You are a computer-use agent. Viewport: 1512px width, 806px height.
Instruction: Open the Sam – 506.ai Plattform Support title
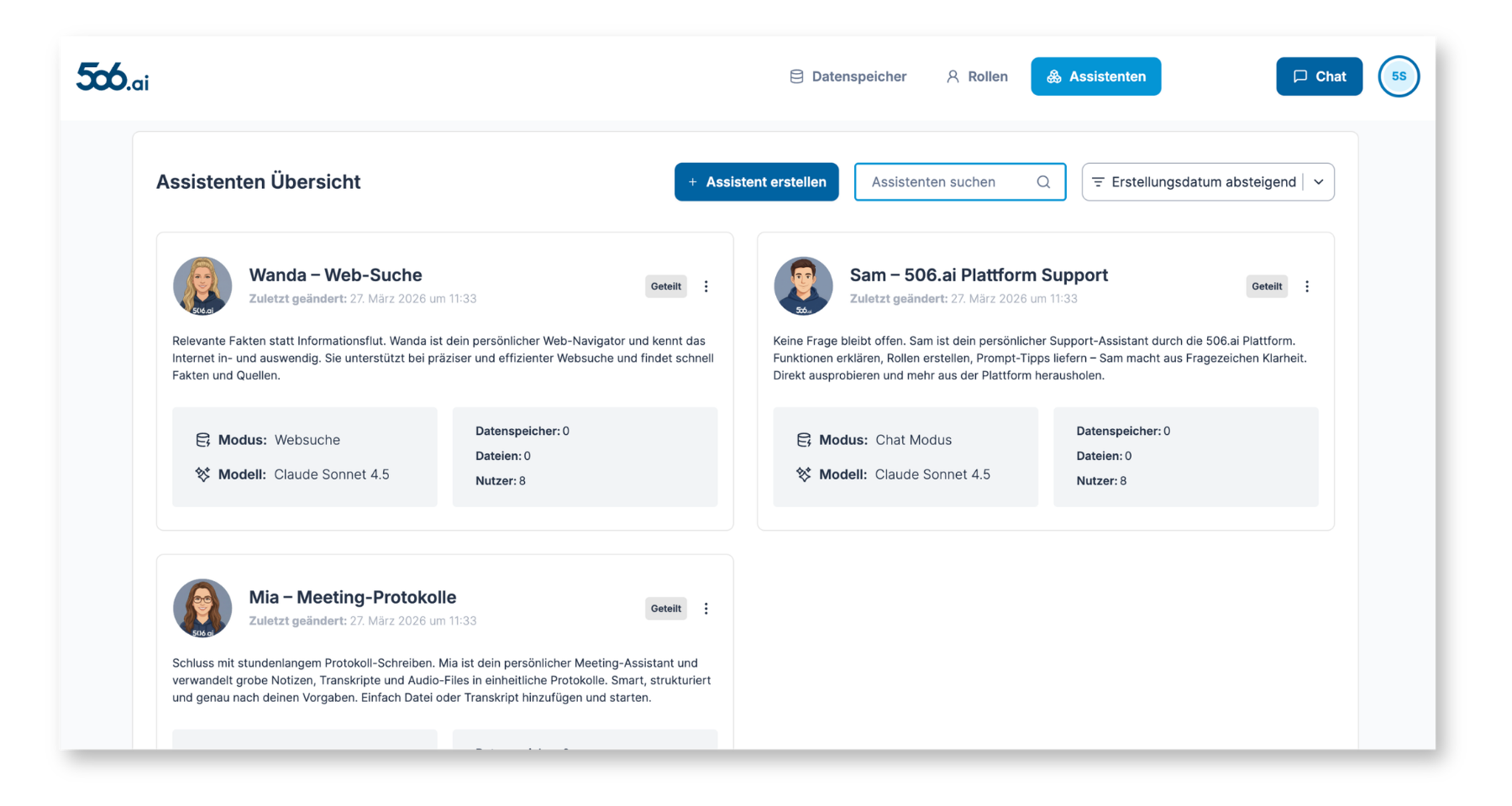tap(979, 275)
